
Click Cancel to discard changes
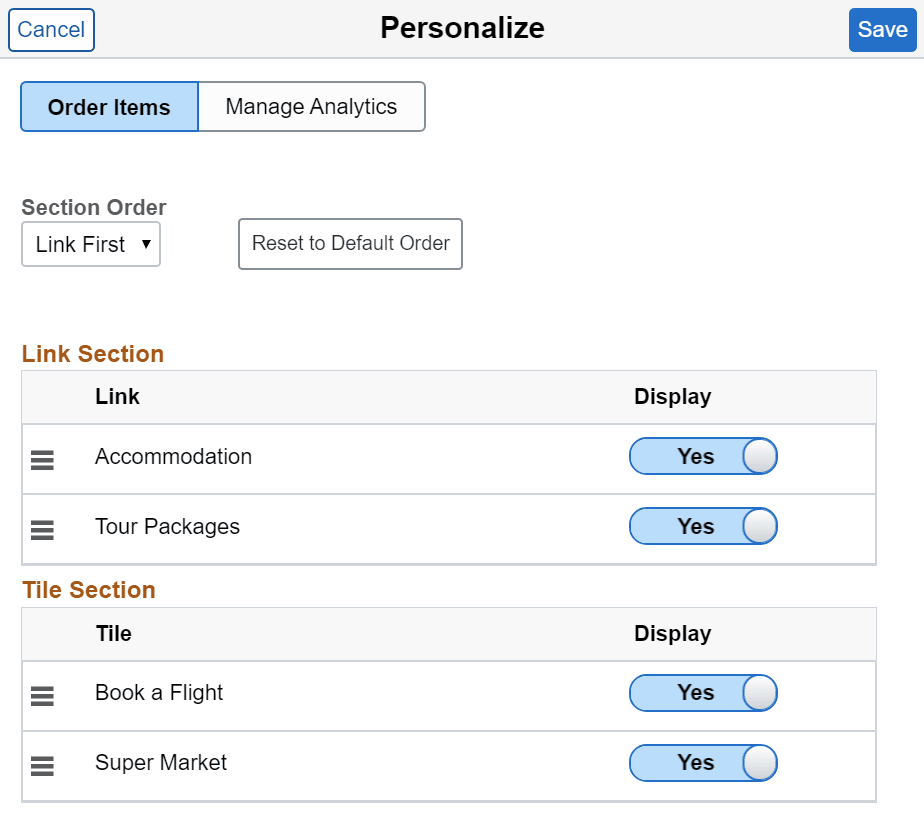pos(51,29)
